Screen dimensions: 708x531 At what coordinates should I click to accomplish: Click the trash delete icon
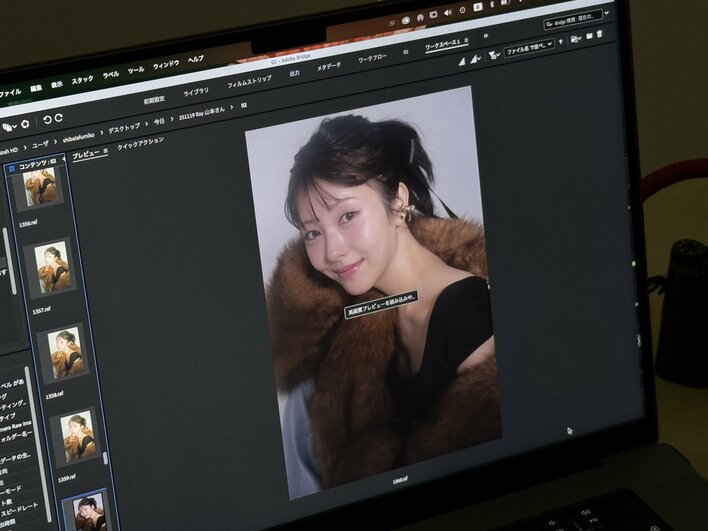pyautogui.click(x=600, y=35)
